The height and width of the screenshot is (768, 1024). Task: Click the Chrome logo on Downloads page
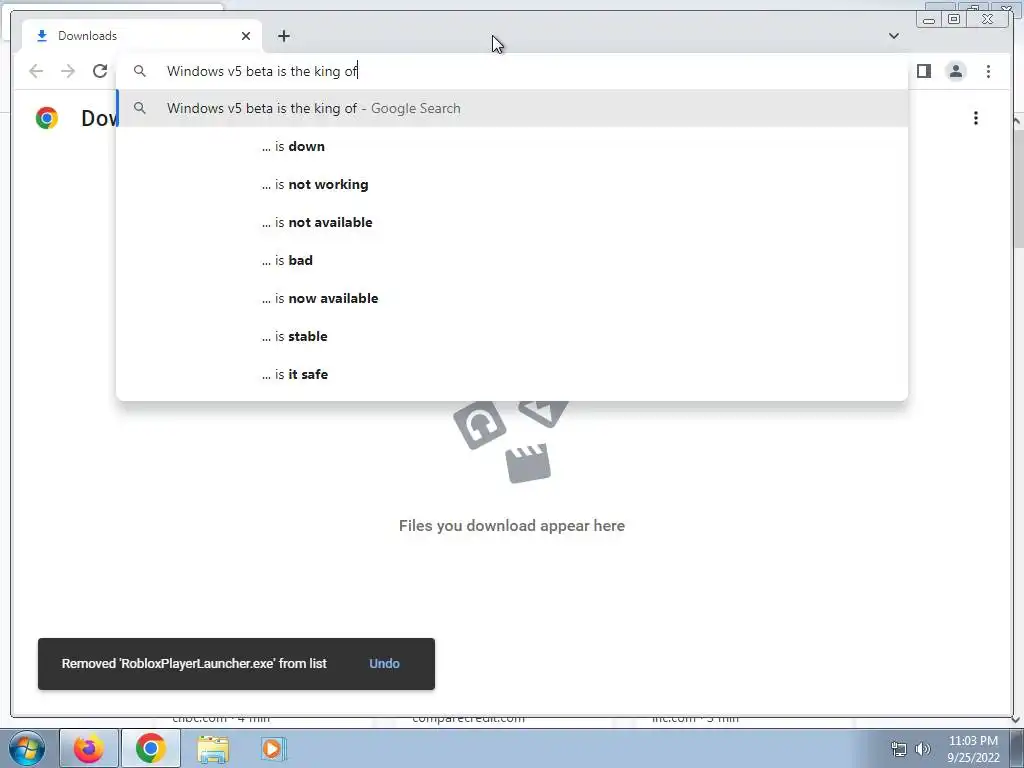(47, 118)
